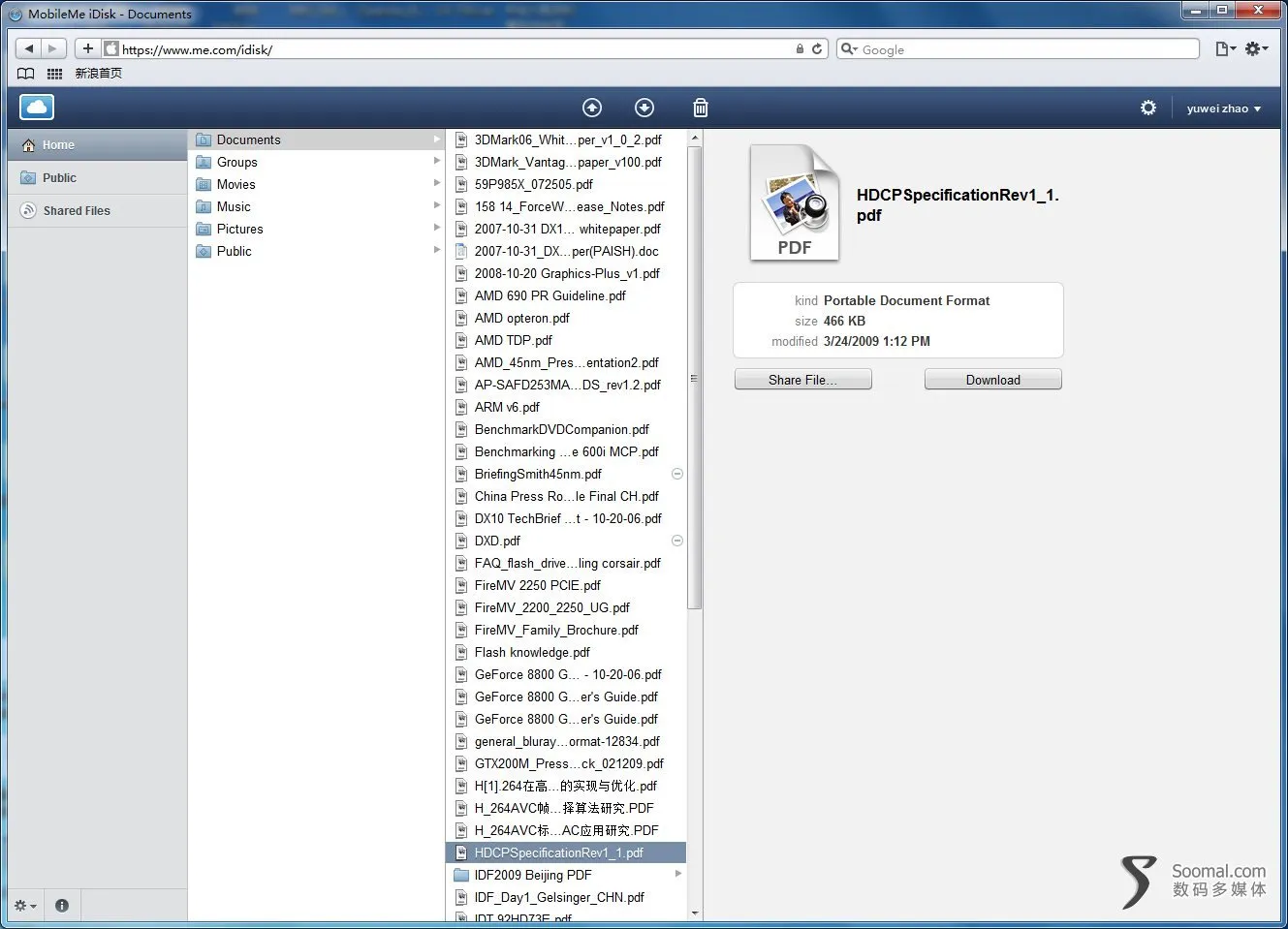Viewport: 1288px width, 929px height.
Task: Click the shared badge on BriefingSmith45nm.pdf
Action: tap(677, 474)
